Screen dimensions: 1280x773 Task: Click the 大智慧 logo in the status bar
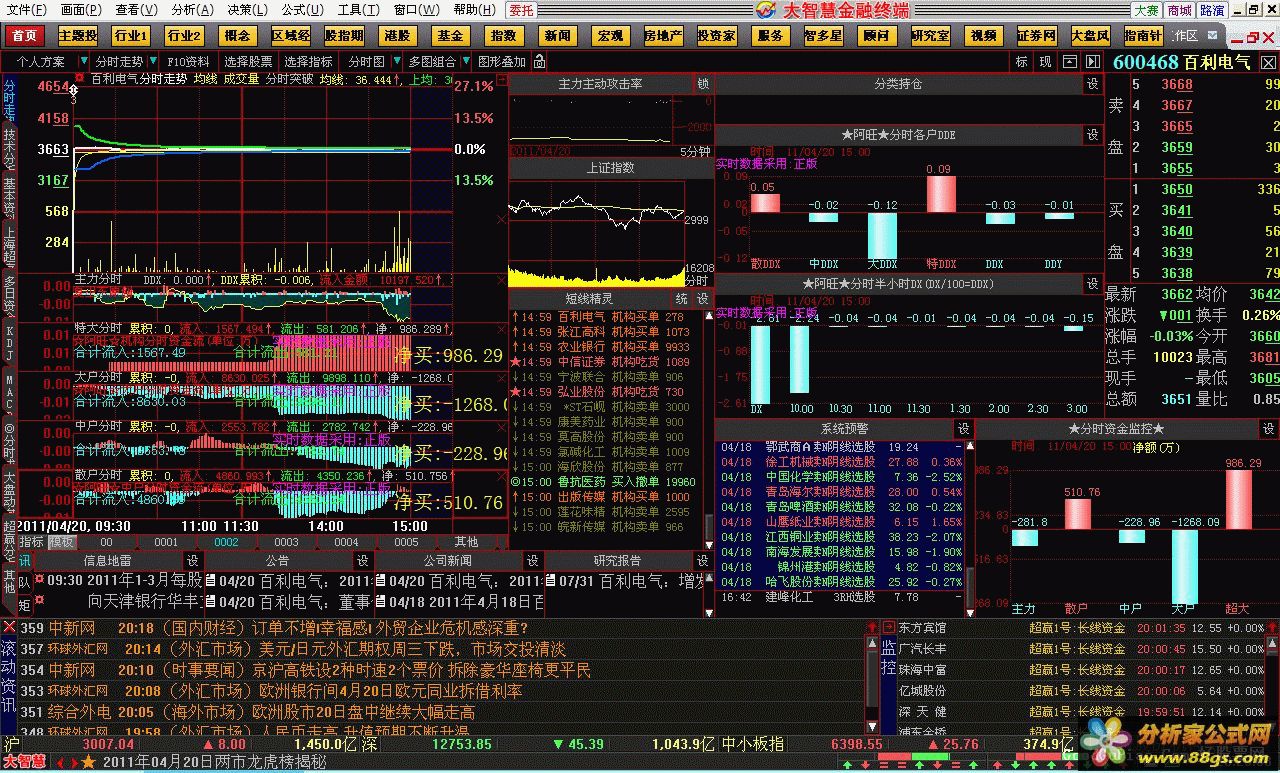pos(23,762)
